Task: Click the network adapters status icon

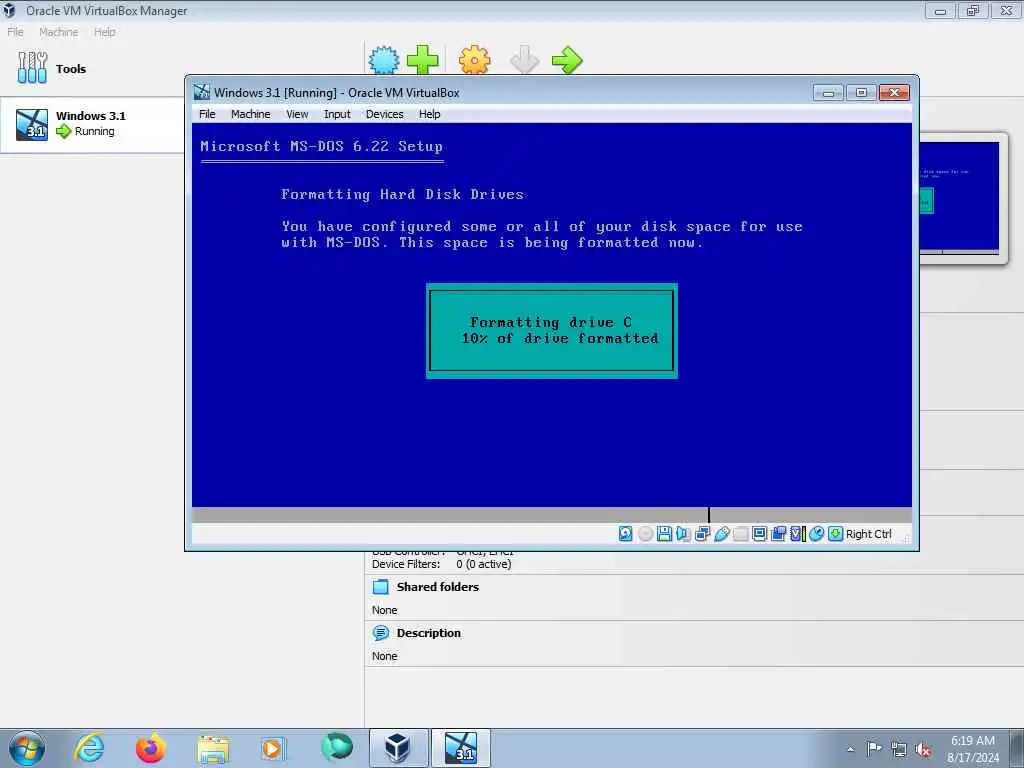Action: coord(703,534)
